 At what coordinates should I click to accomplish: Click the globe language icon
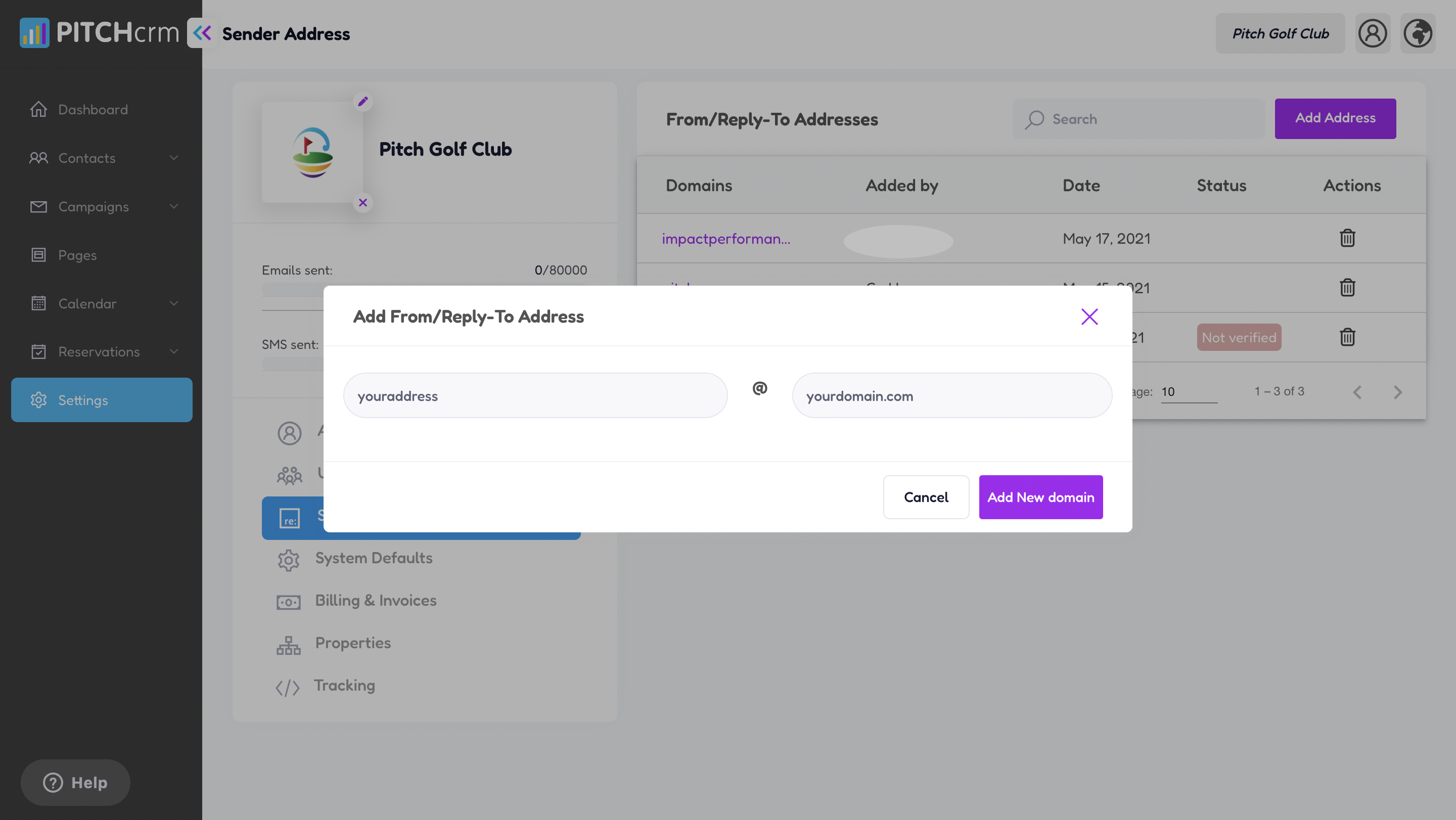coord(1418,33)
